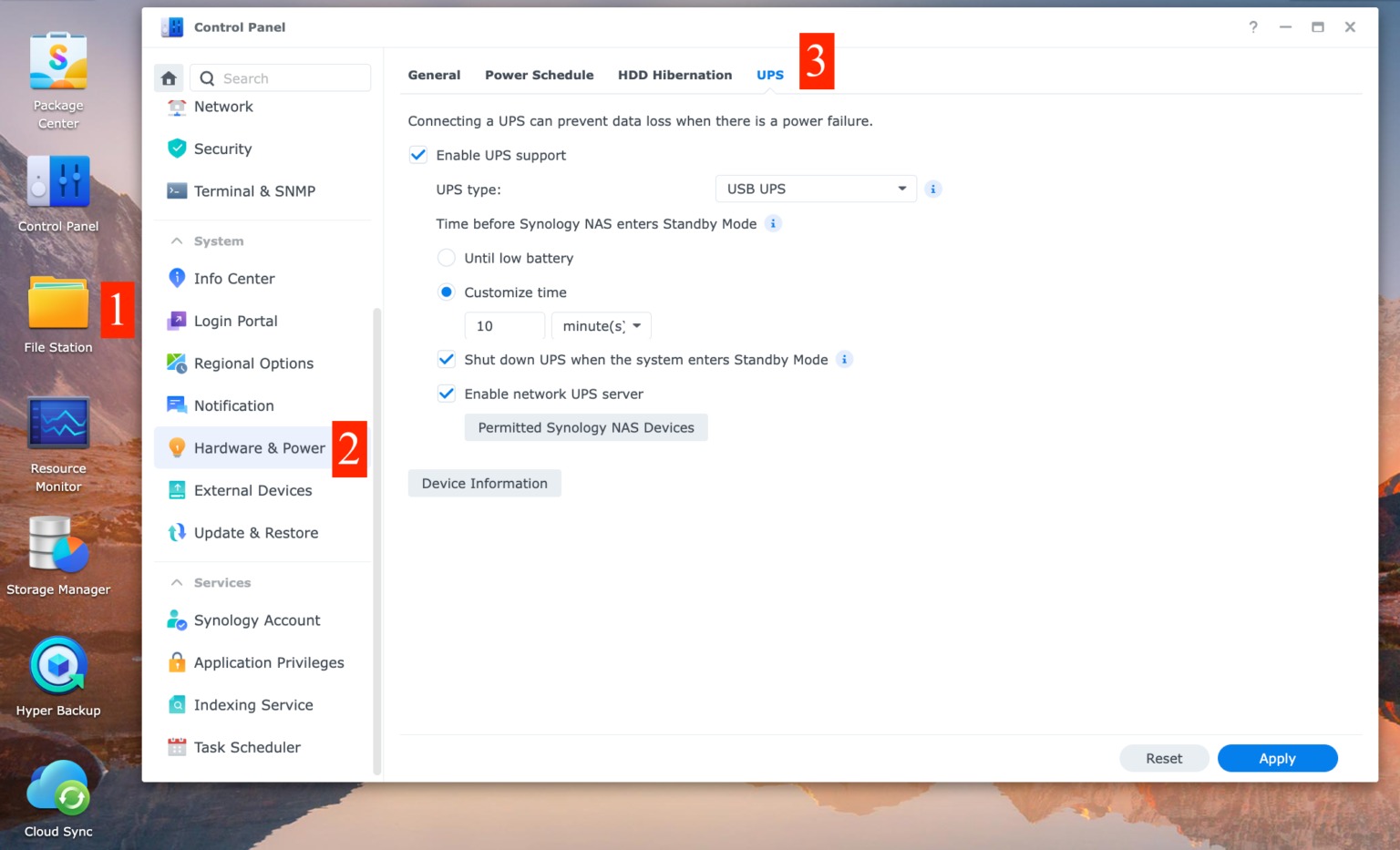The width and height of the screenshot is (1400, 850).
Task: Select the UPS tab
Action: 770,75
